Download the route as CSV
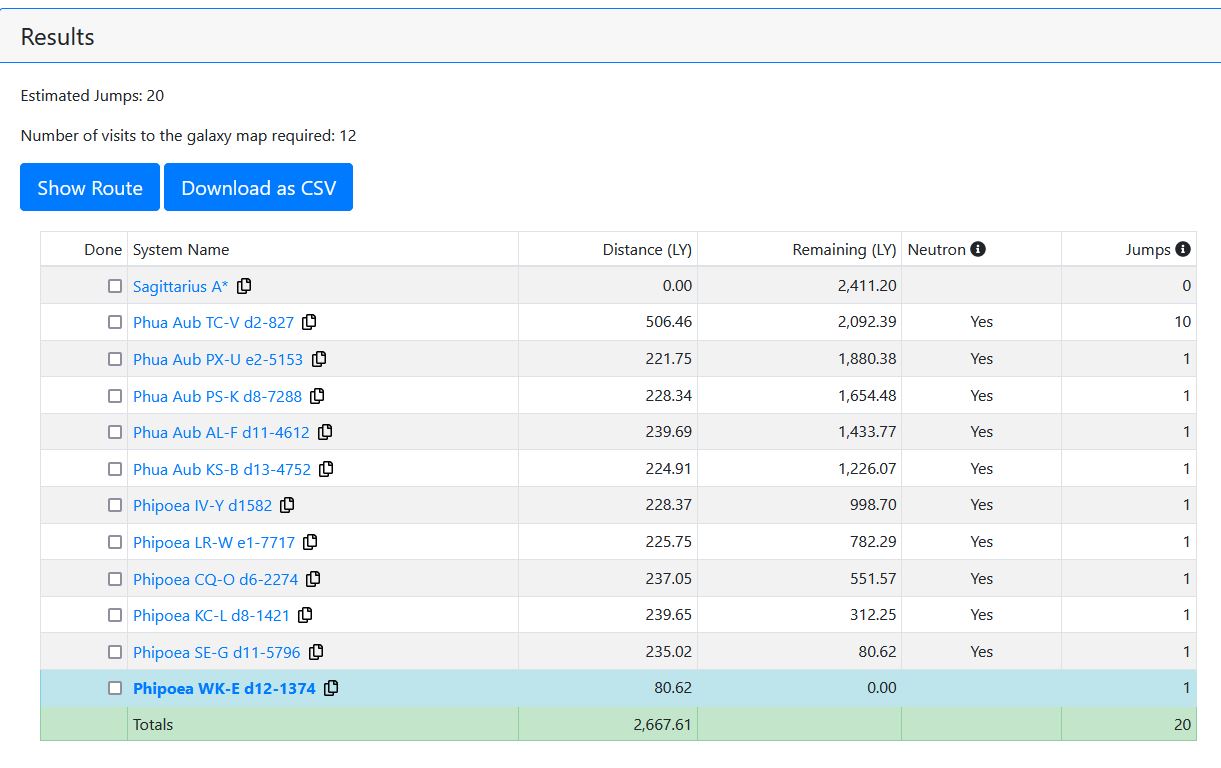Screen dimensions: 1221x768 [x=258, y=188]
